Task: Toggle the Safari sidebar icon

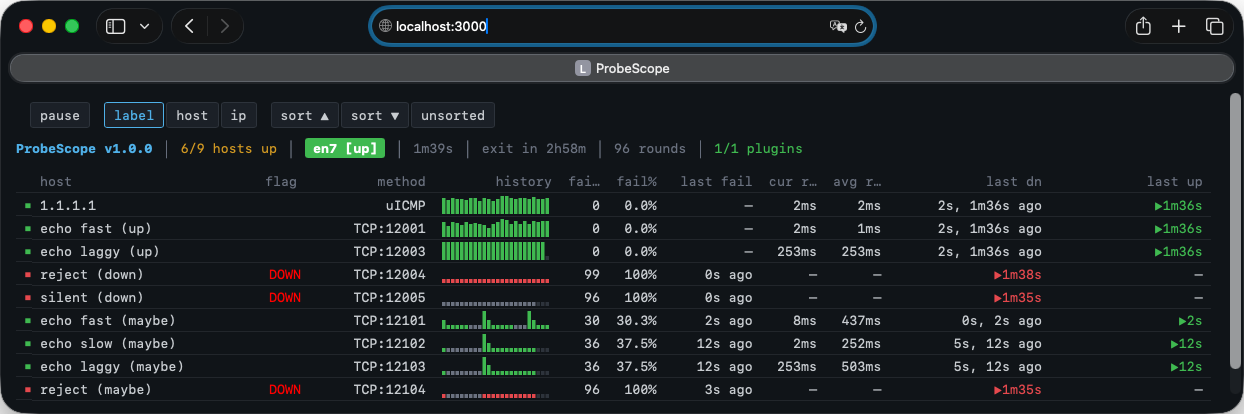Action: (116, 27)
